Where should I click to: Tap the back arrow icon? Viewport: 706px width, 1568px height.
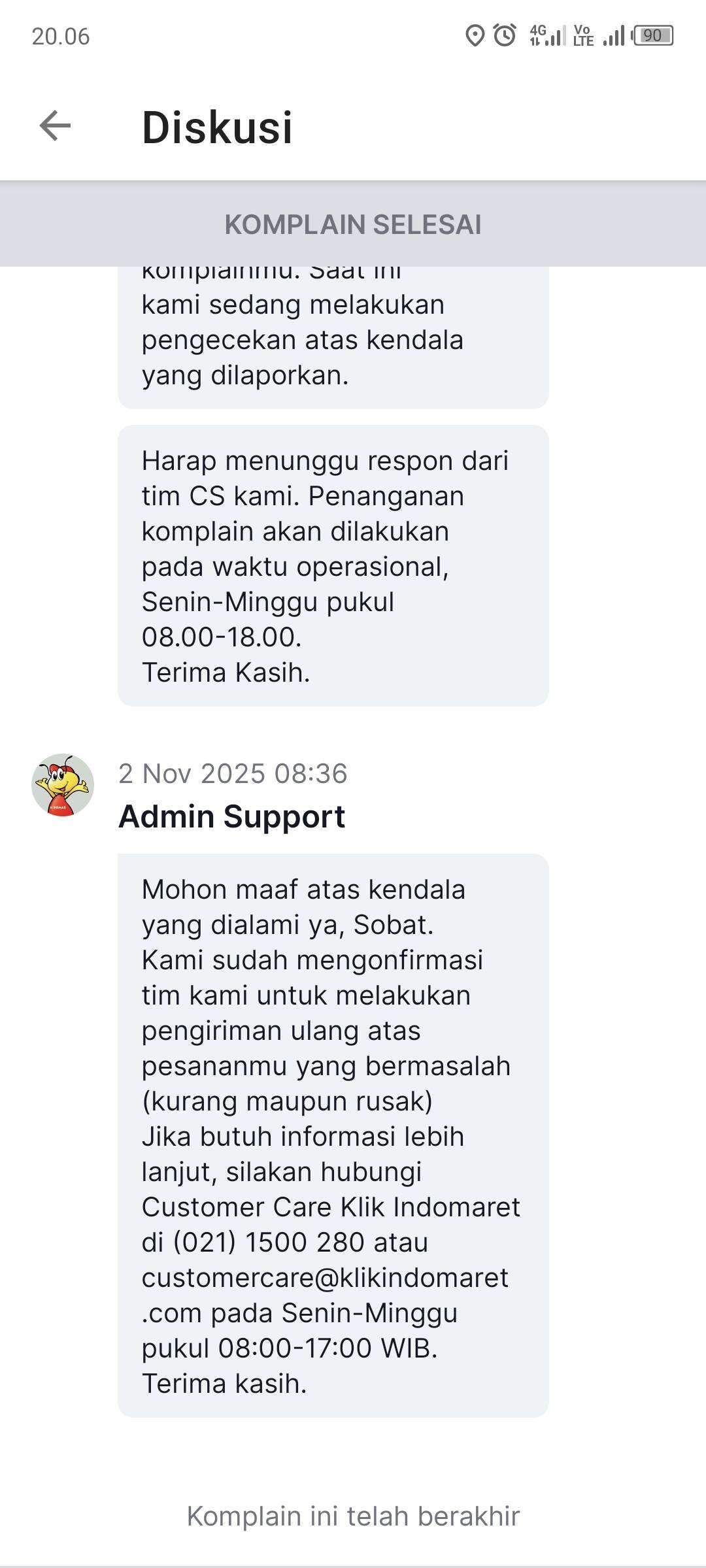[x=55, y=125]
